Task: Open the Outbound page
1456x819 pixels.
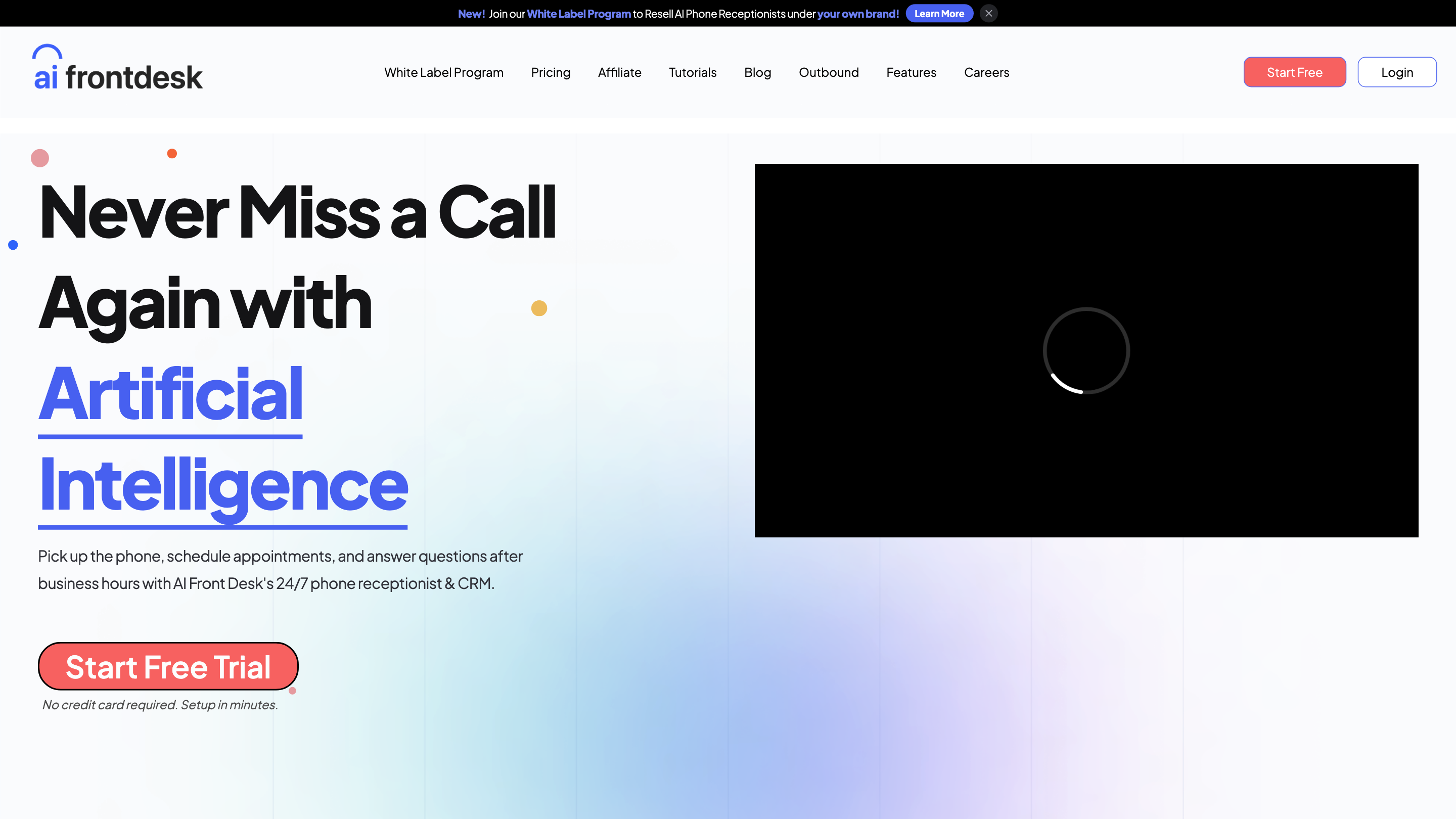Action: [829, 72]
